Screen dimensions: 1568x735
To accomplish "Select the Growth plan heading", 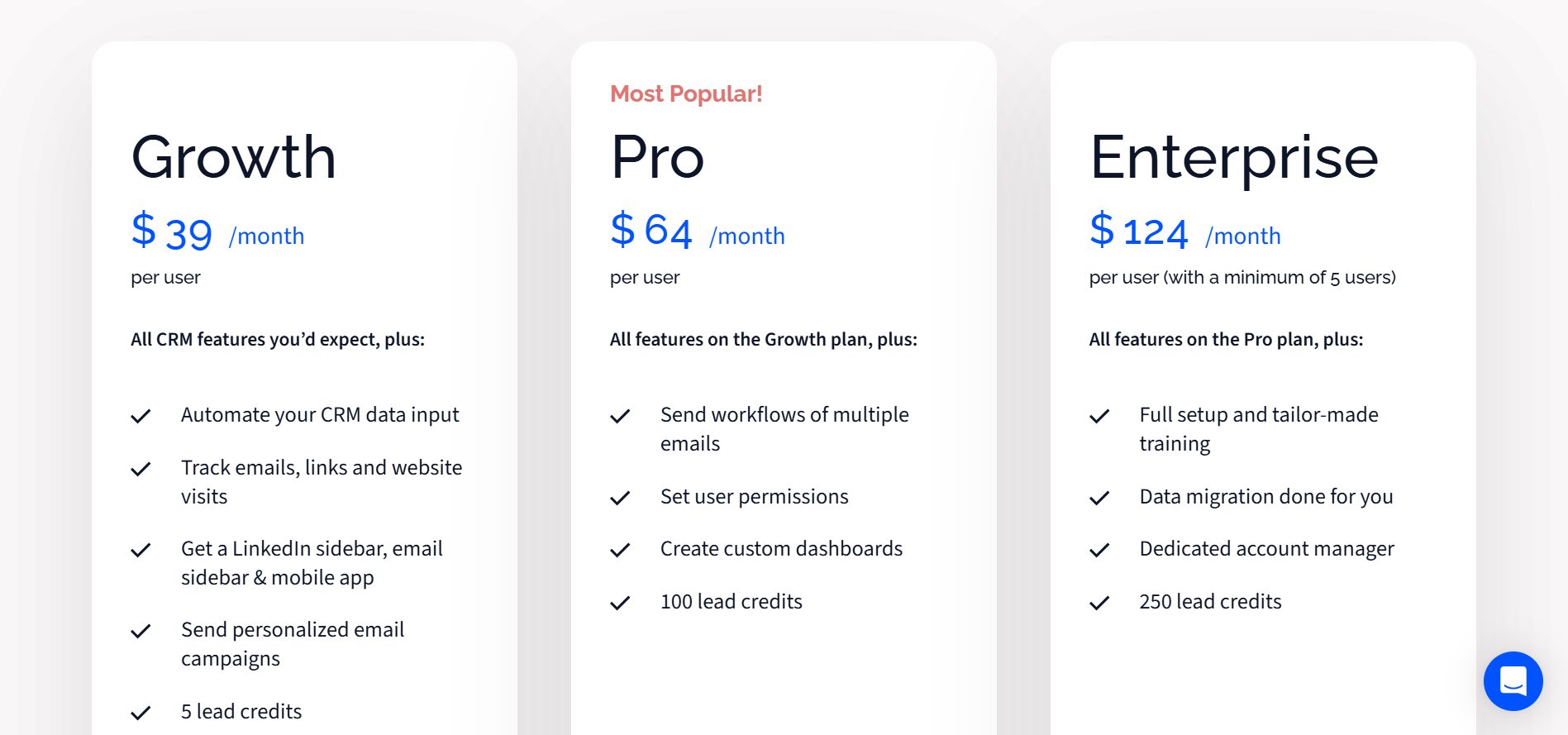I will [x=234, y=157].
